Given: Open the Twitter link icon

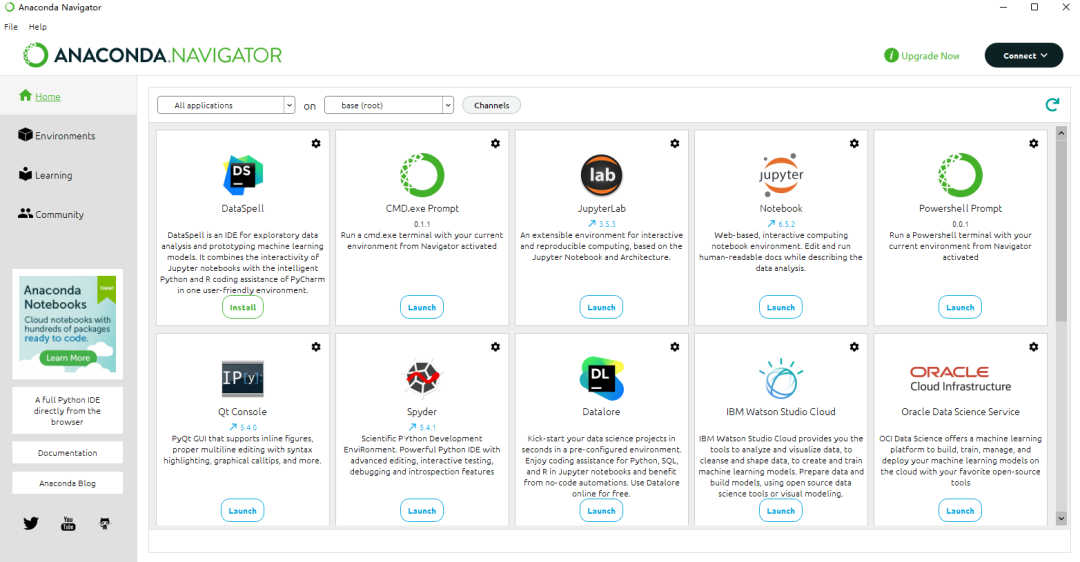Looking at the screenshot, I should 31,523.
